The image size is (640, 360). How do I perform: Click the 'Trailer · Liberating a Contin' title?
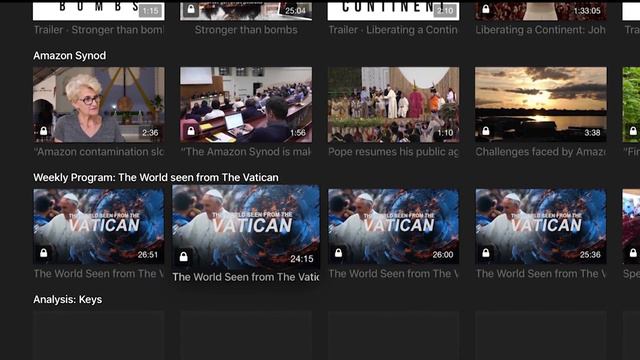click(393, 30)
